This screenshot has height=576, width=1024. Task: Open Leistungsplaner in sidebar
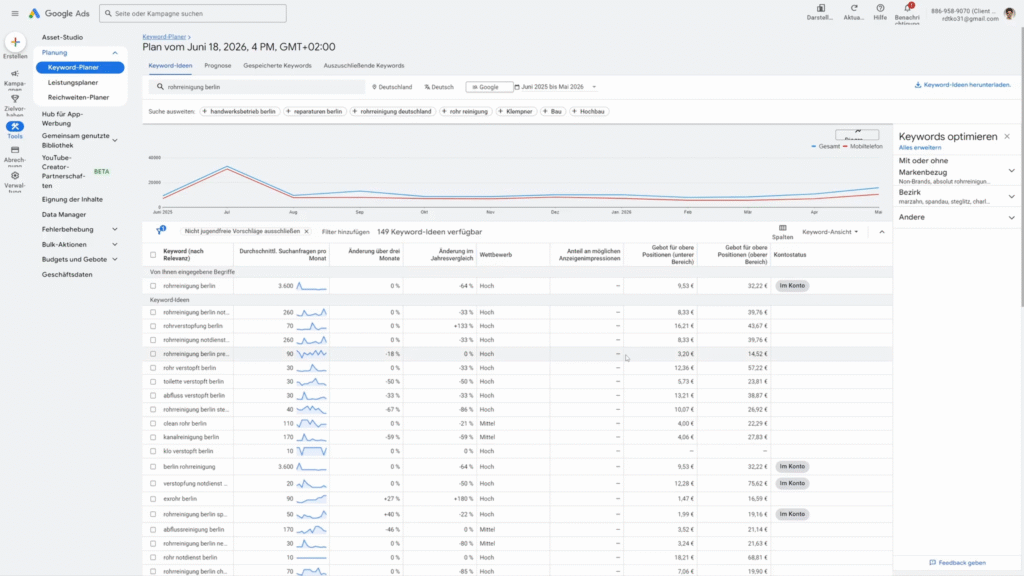73,82
